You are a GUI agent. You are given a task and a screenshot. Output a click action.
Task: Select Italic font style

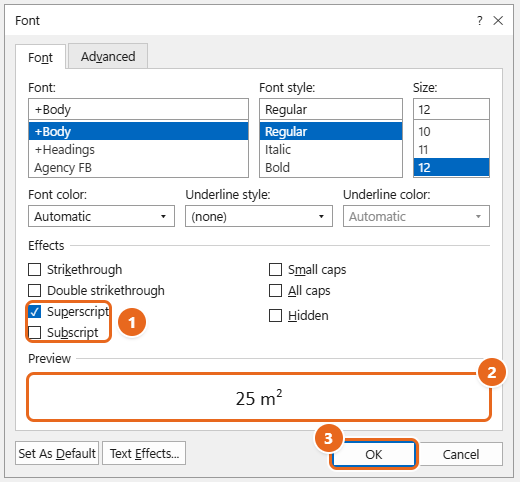(331, 149)
